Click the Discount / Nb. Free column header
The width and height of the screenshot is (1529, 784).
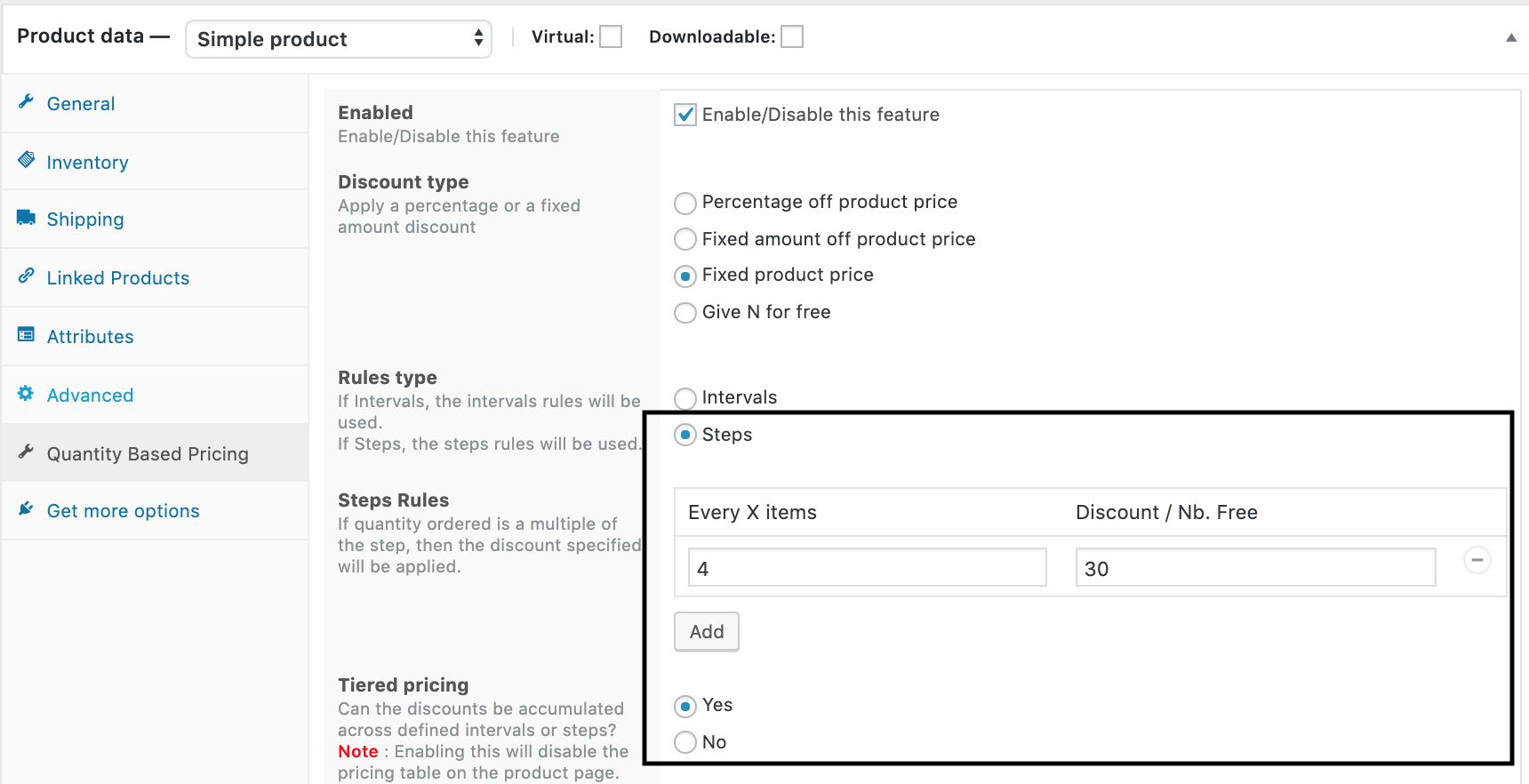point(1166,513)
